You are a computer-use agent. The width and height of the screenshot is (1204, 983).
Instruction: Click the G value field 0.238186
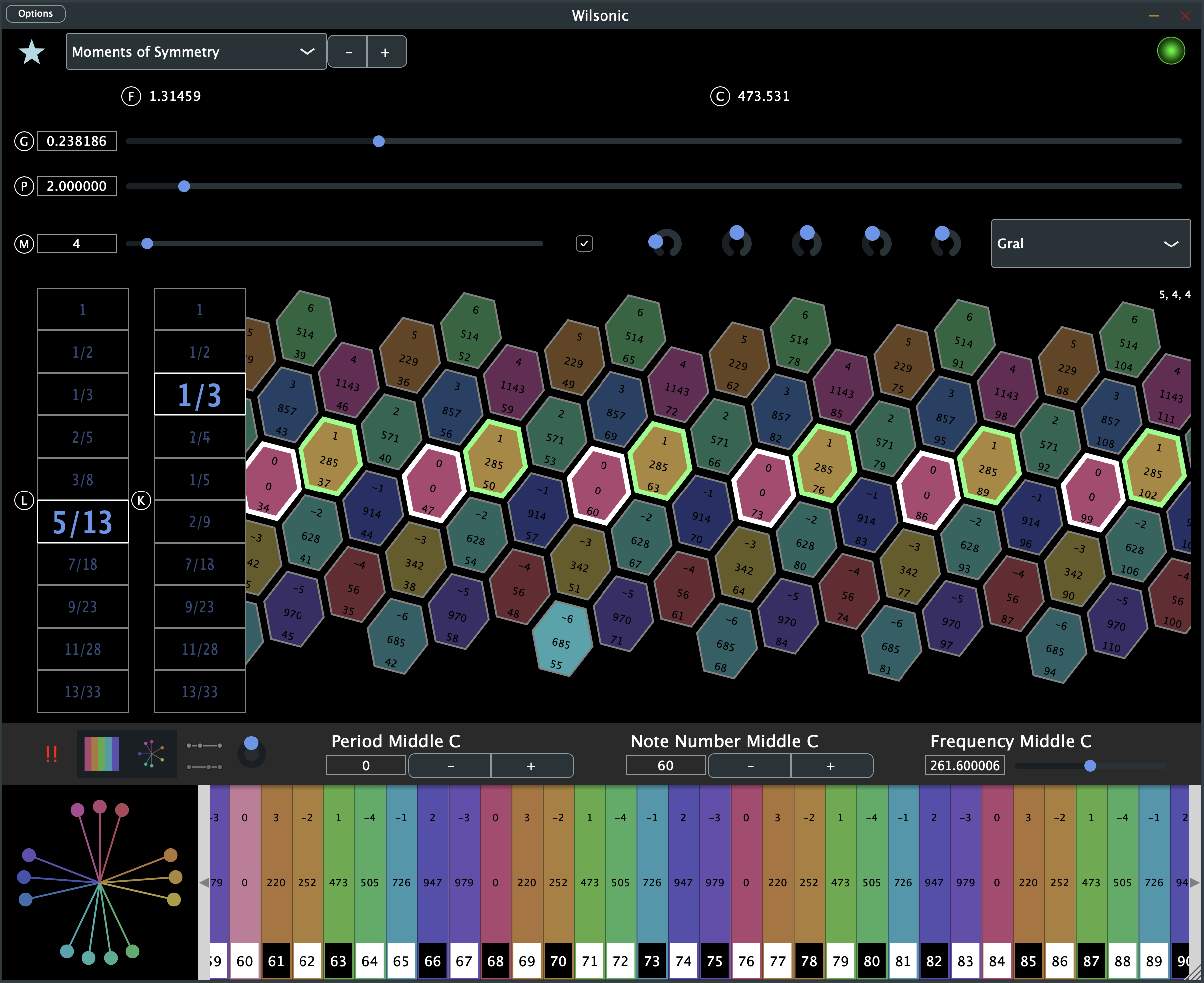(77, 141)
